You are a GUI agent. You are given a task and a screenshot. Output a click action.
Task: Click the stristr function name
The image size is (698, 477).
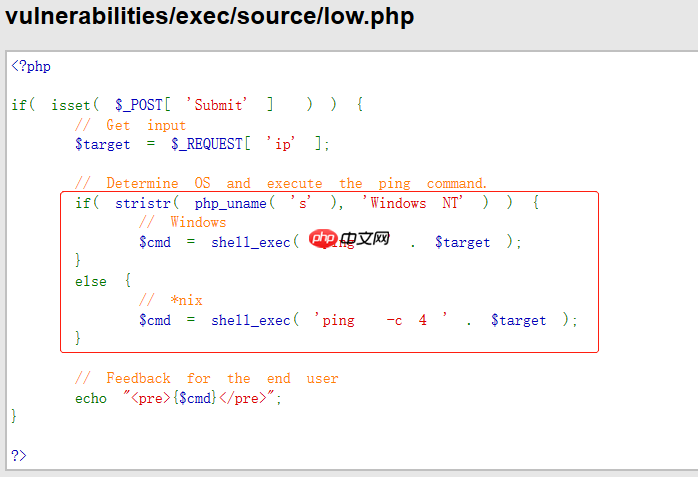click(x=142, y=203)
